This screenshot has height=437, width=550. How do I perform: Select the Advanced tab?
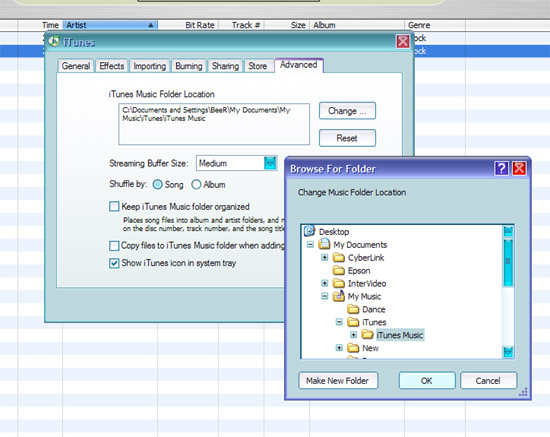tap(299, 65)
